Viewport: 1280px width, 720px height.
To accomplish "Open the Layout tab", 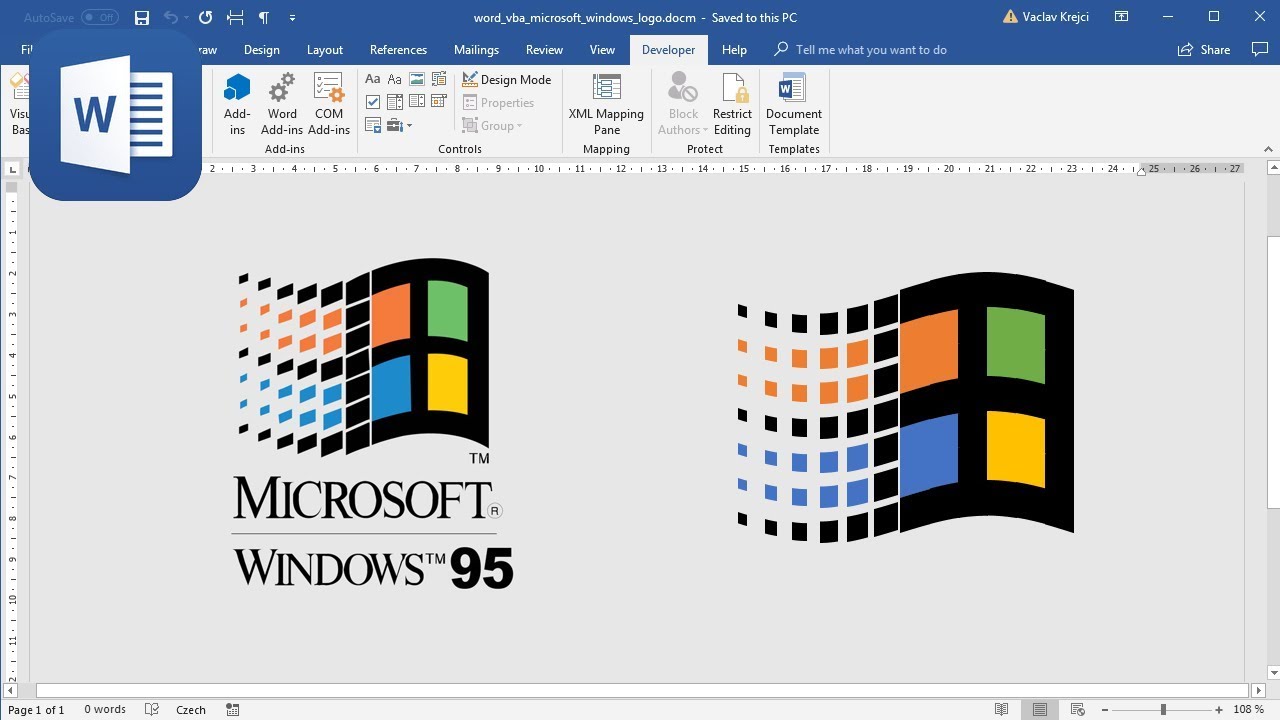I will point(324,49).
